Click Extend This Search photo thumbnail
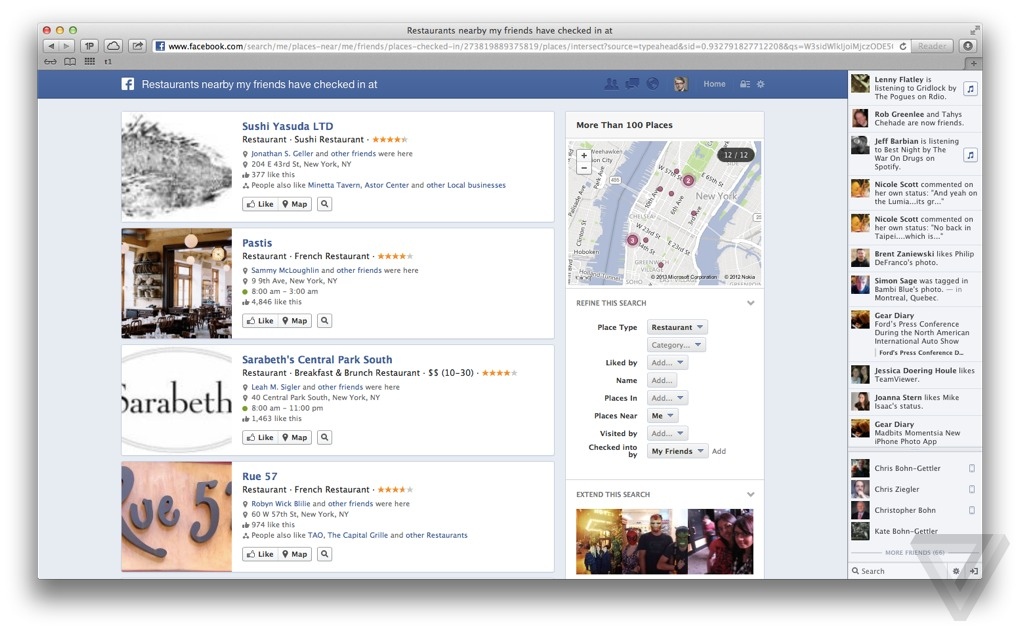 click(665, 541)
